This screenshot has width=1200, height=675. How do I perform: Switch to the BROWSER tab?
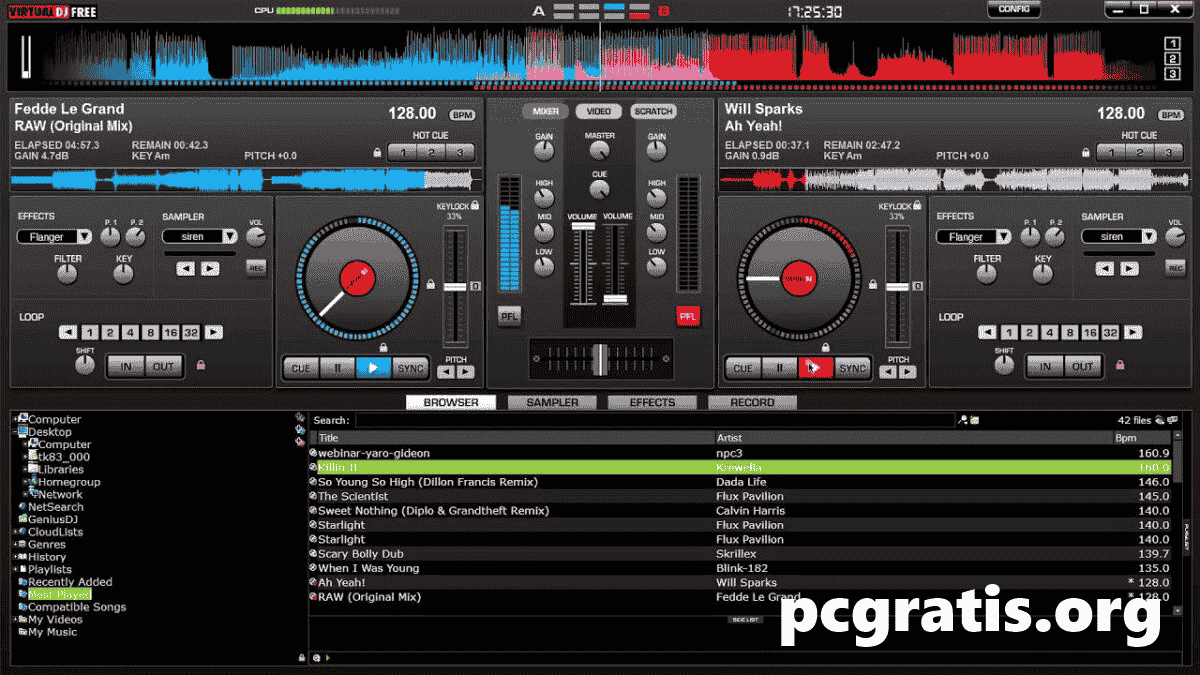[451, 402]
